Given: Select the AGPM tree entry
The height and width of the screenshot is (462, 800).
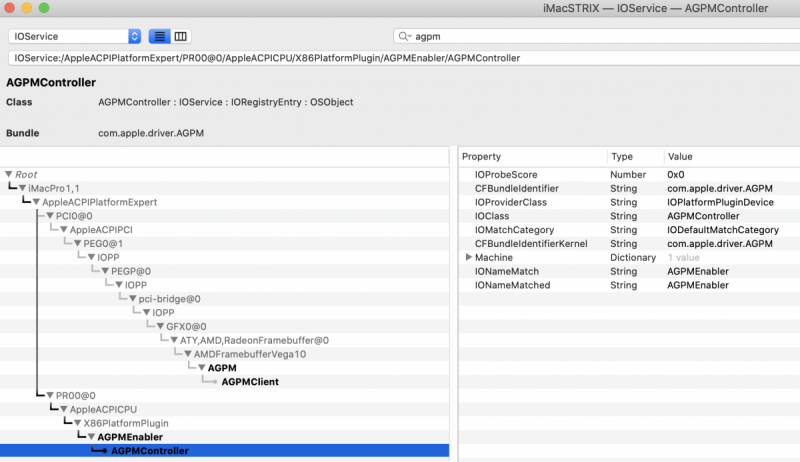Looking at the screenshot, I should coord(222,368).
